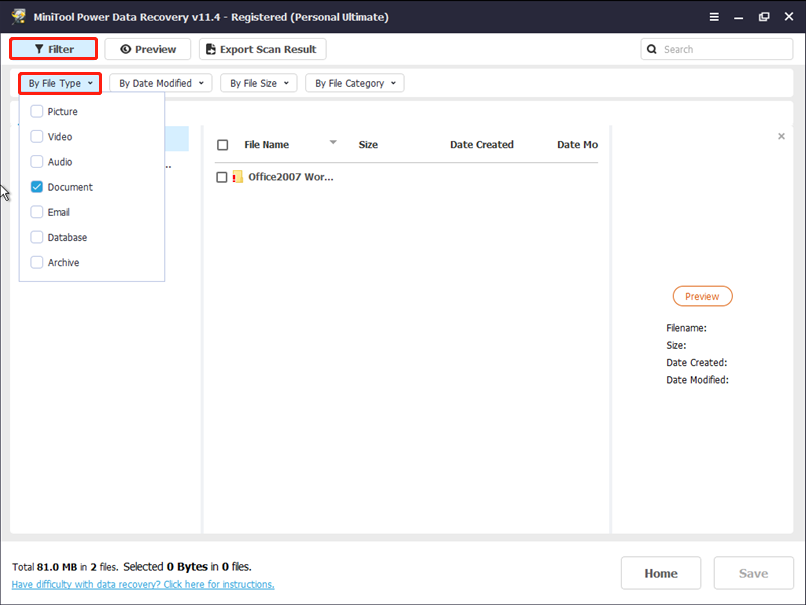Check the Office2007 Word file row checkbox
806x605 pixels.
(x=222, y=177)
